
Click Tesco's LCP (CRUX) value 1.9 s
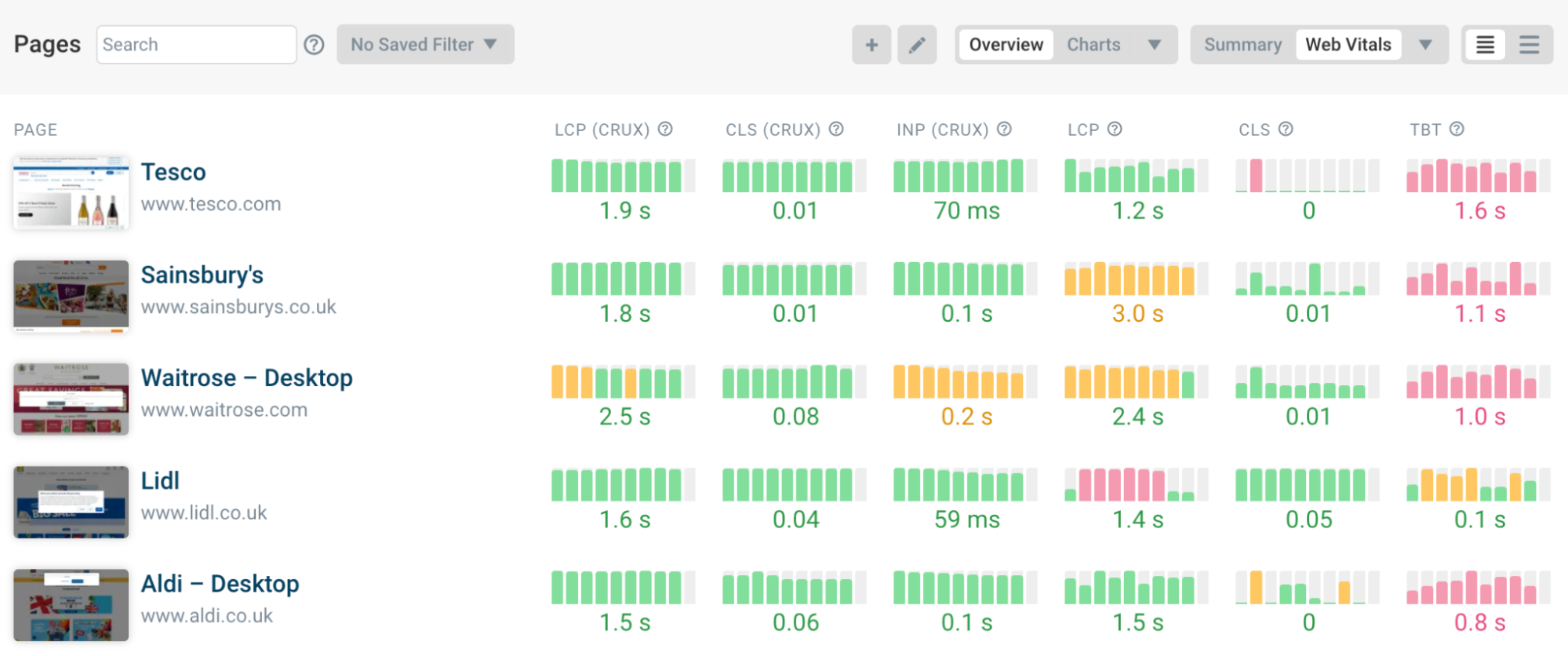coord(624,211)
